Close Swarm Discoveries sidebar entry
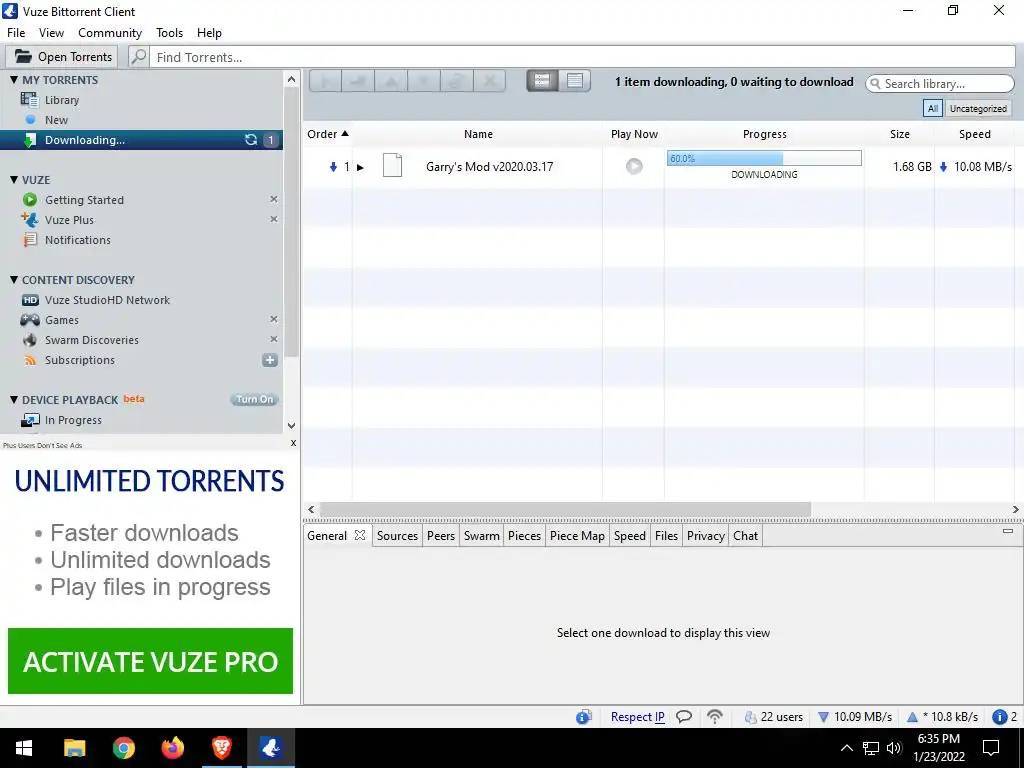 274,339
